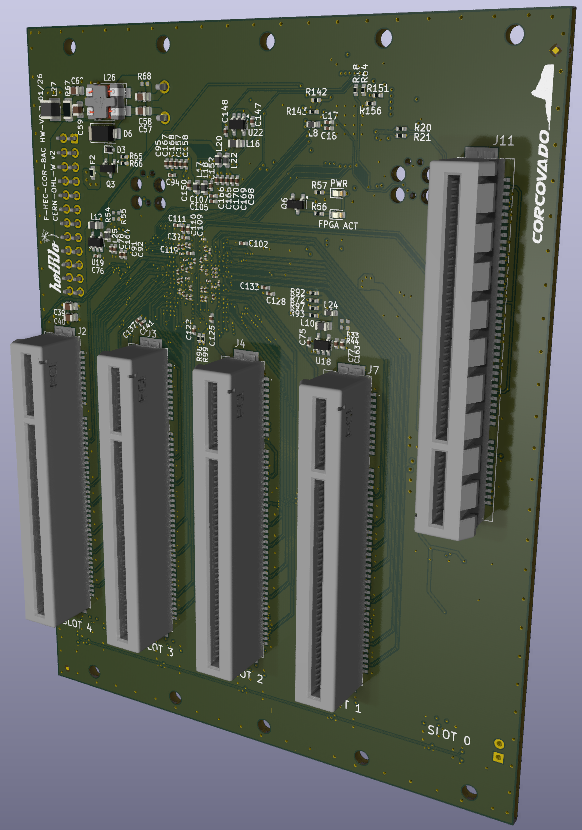Click the R151 label
This screenshot has height=830, width=582.
pos(378,88)
